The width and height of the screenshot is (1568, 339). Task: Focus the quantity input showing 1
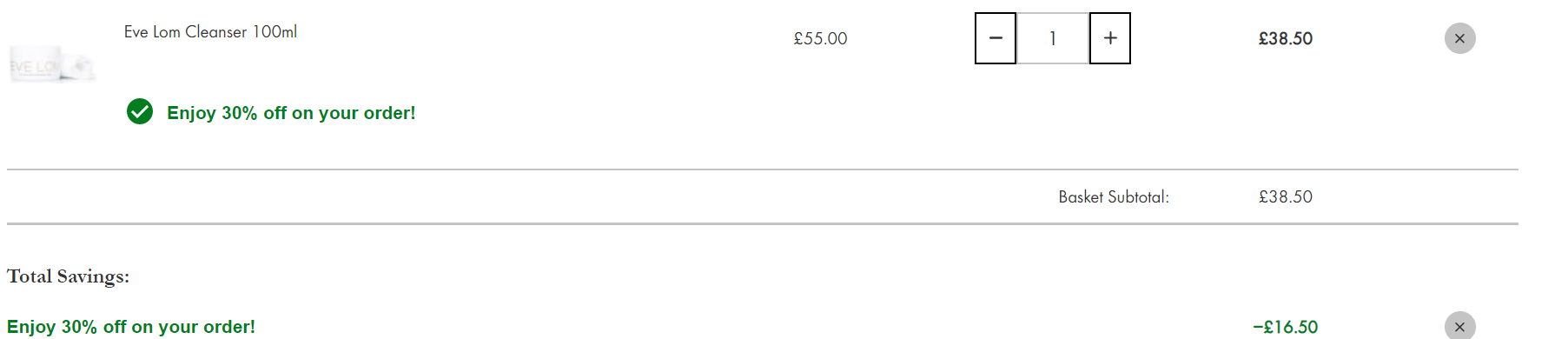pos(1053,38)
